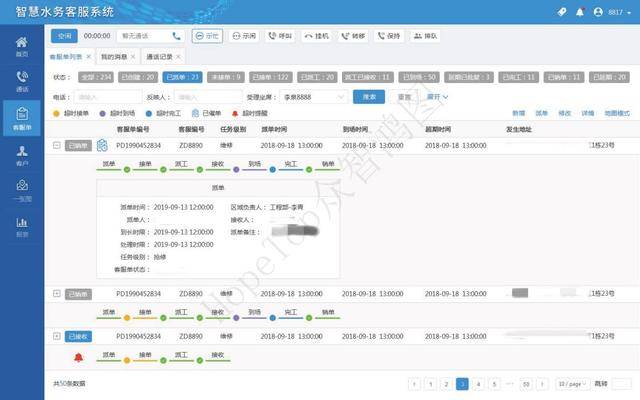This screenshot has width=640, height=400.
Task: Click the blue phone dial icon
Action: point(176,35)
